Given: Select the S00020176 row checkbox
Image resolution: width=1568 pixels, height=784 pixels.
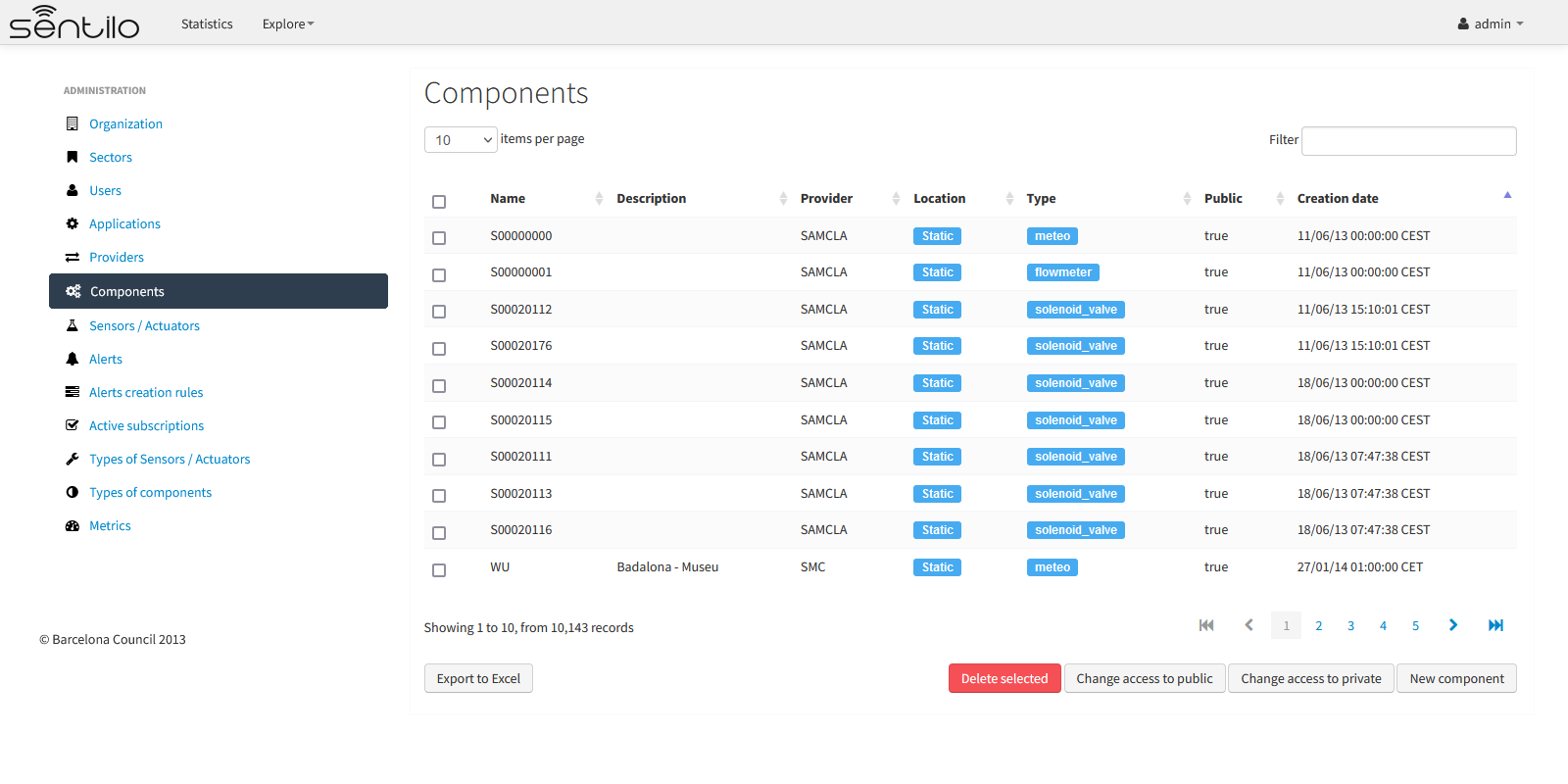Looking at the screenshot, I should pyautogui.click(x=439, y=349).
